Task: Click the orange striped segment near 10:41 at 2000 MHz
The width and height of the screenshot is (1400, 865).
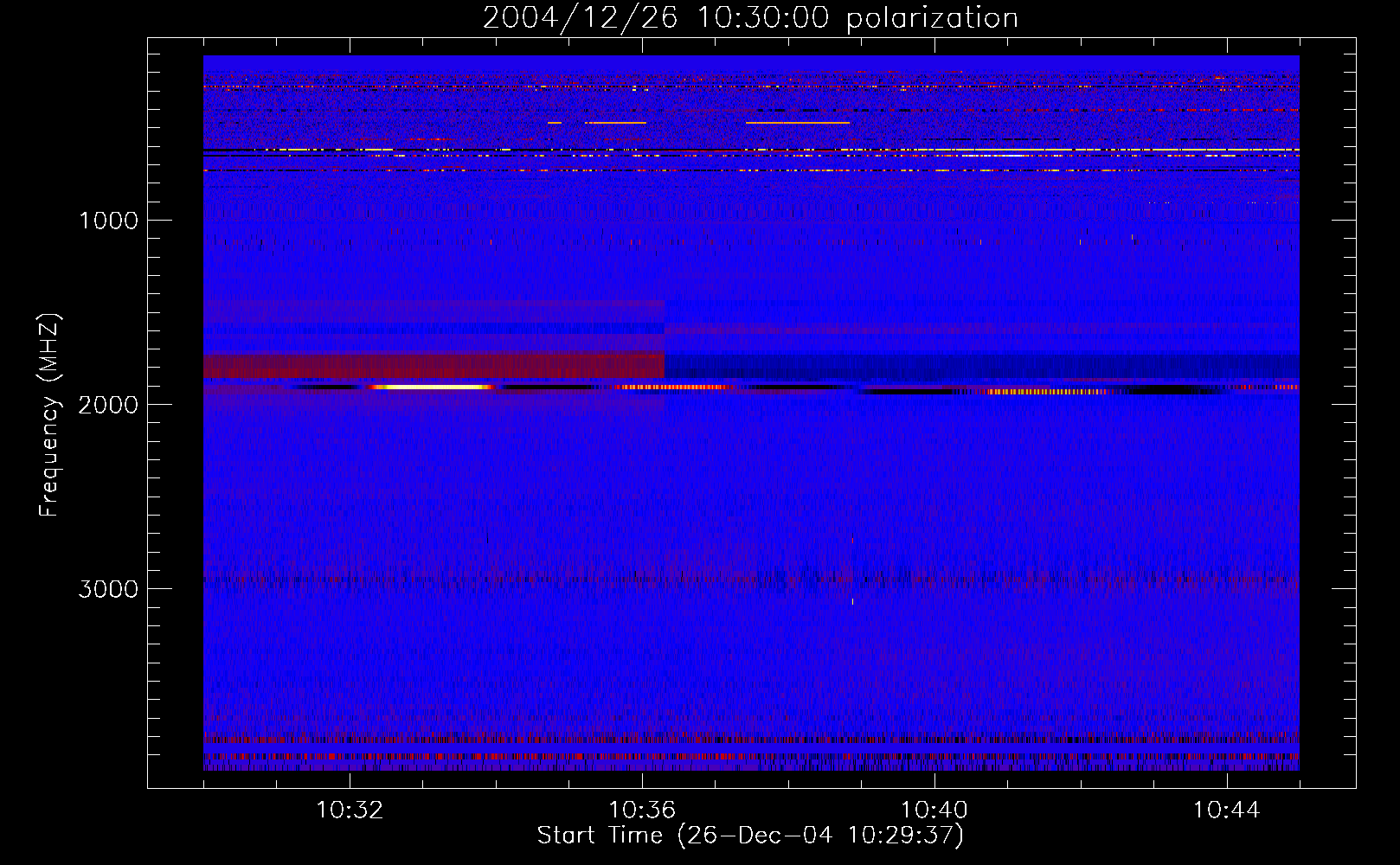Action: (x=1047, y=392)
